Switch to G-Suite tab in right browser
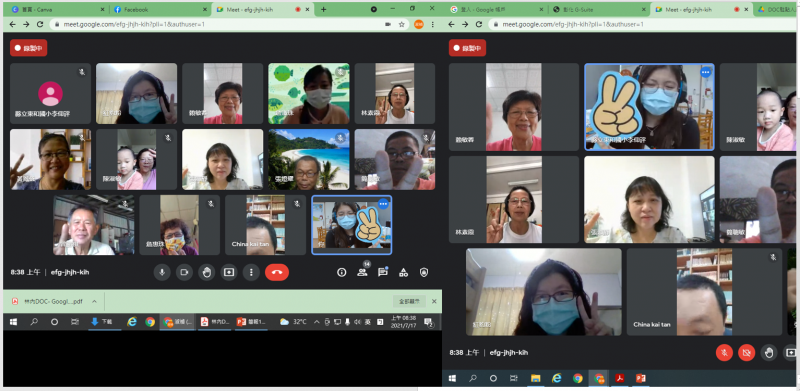The width and height of the screenshot is (800, 391). 599,9
